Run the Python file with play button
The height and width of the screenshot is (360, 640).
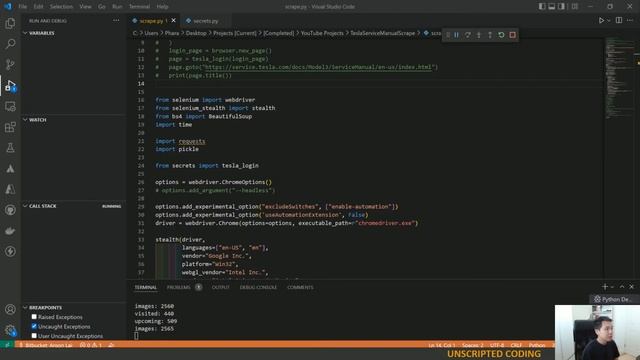[601, 20]
